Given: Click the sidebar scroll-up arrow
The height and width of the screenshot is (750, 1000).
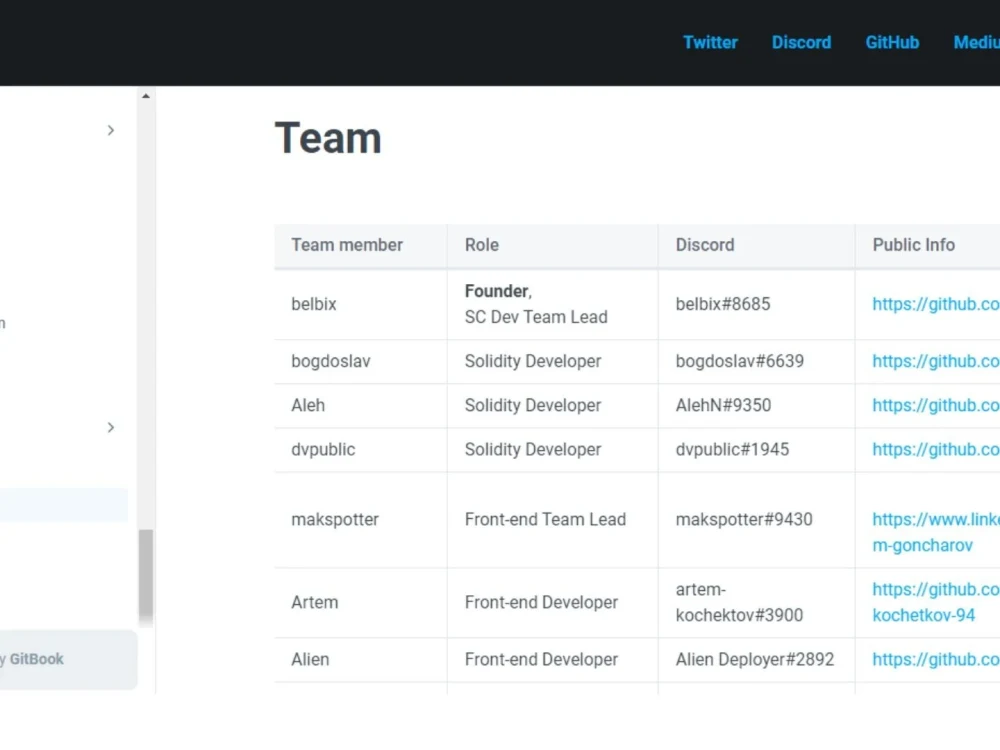Looking at the screenshot, I should (146, 96).
